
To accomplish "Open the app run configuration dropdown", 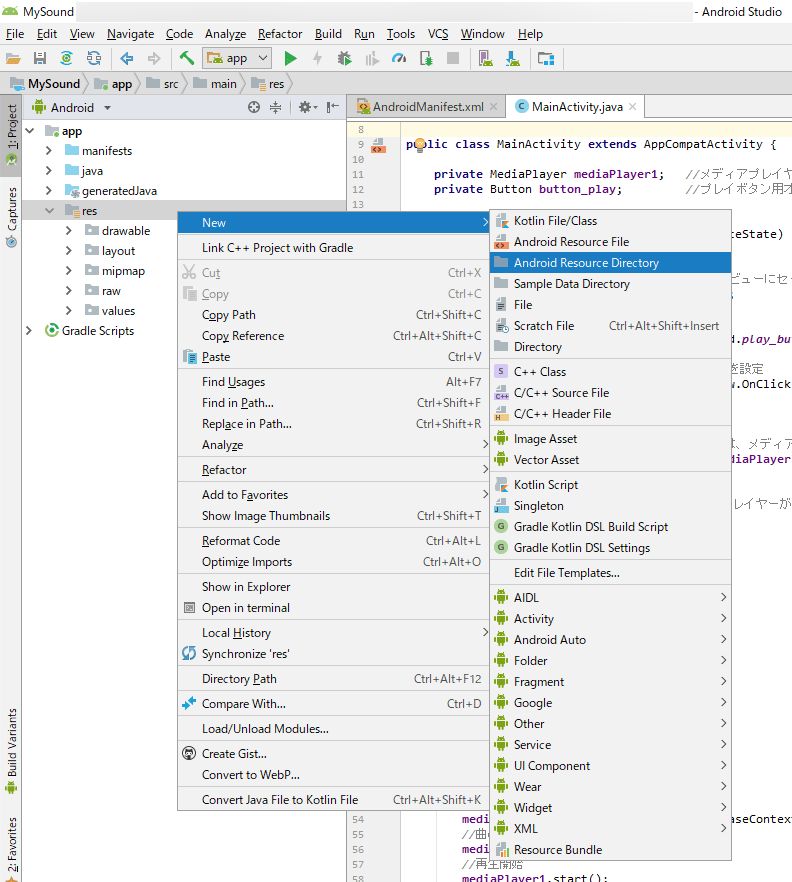I will [238, 58].
